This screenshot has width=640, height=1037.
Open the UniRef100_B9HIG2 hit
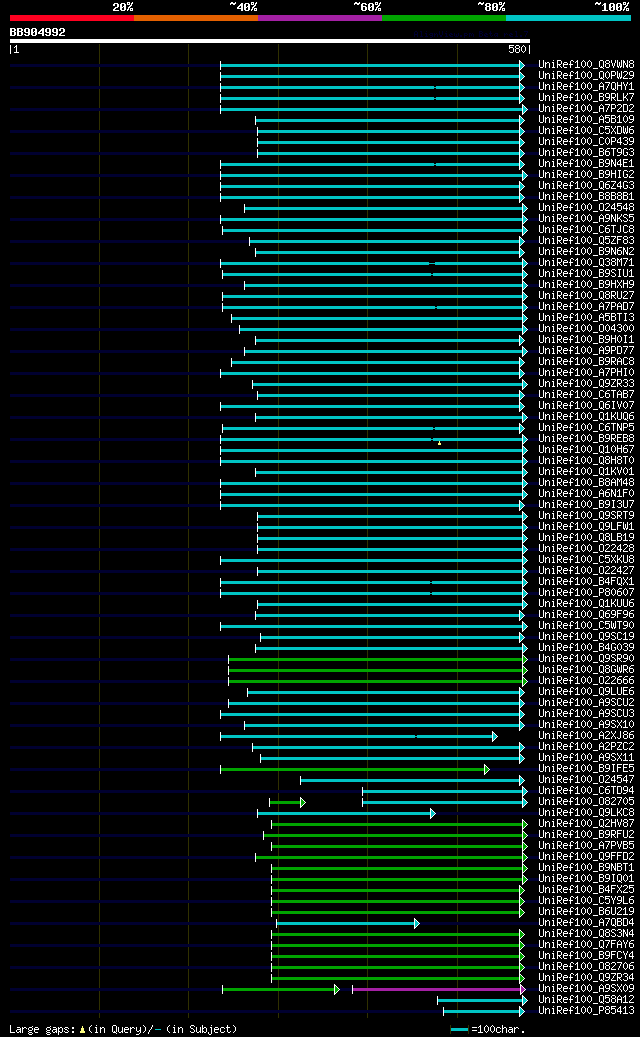[x=586, y=175]
